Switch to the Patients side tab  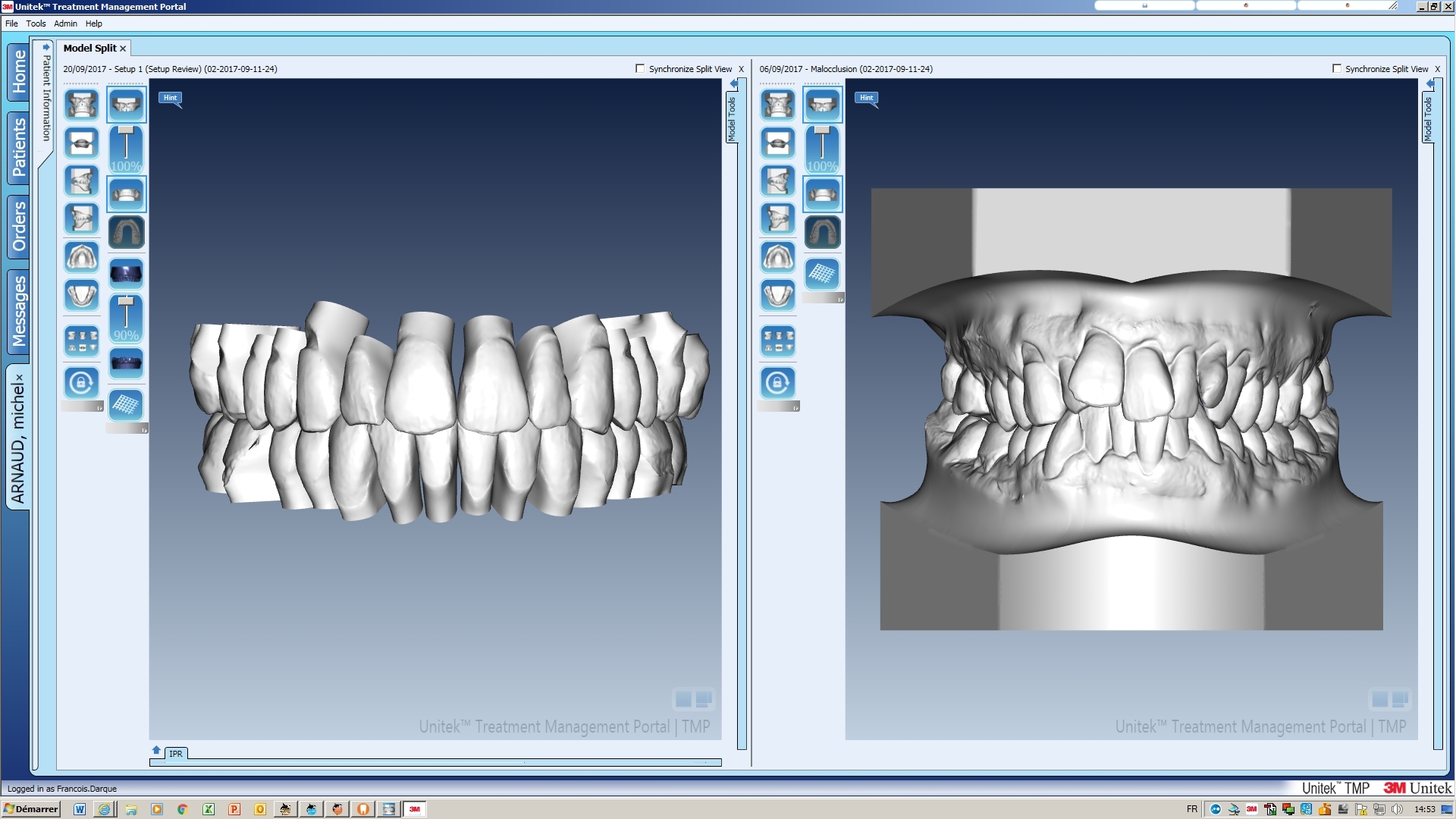coord(19,147)
